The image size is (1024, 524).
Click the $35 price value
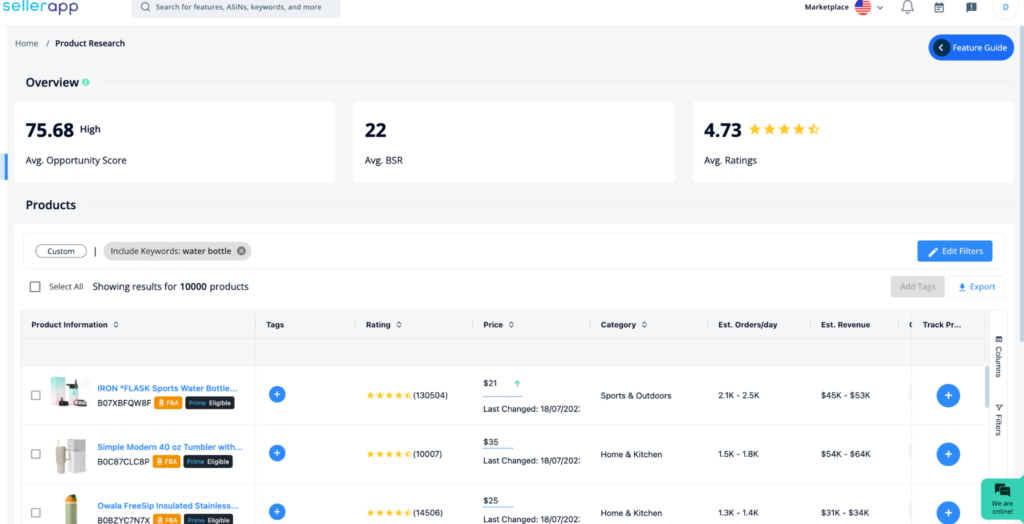pyautogui.click(x=491, y=442)
